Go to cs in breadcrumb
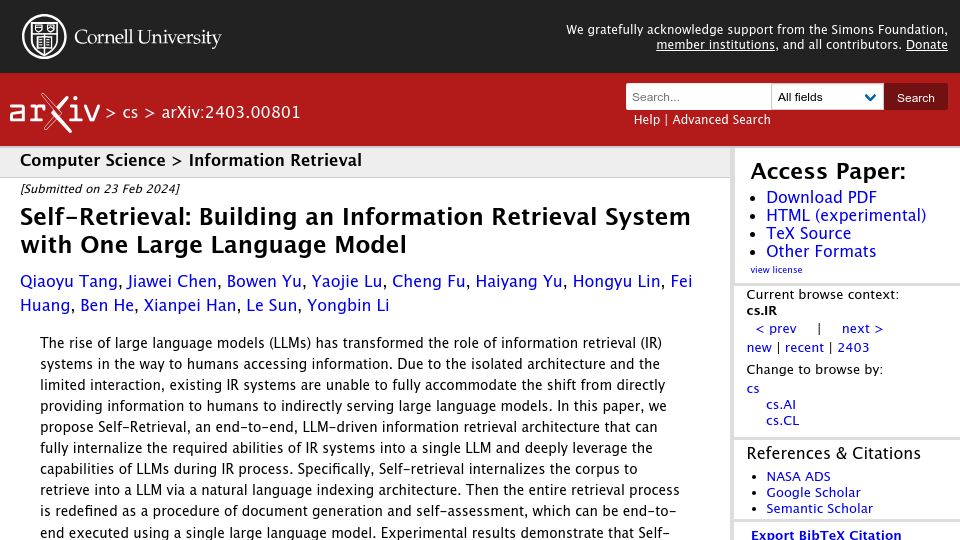Screen dimensions: 960x540 click(130, 113)
